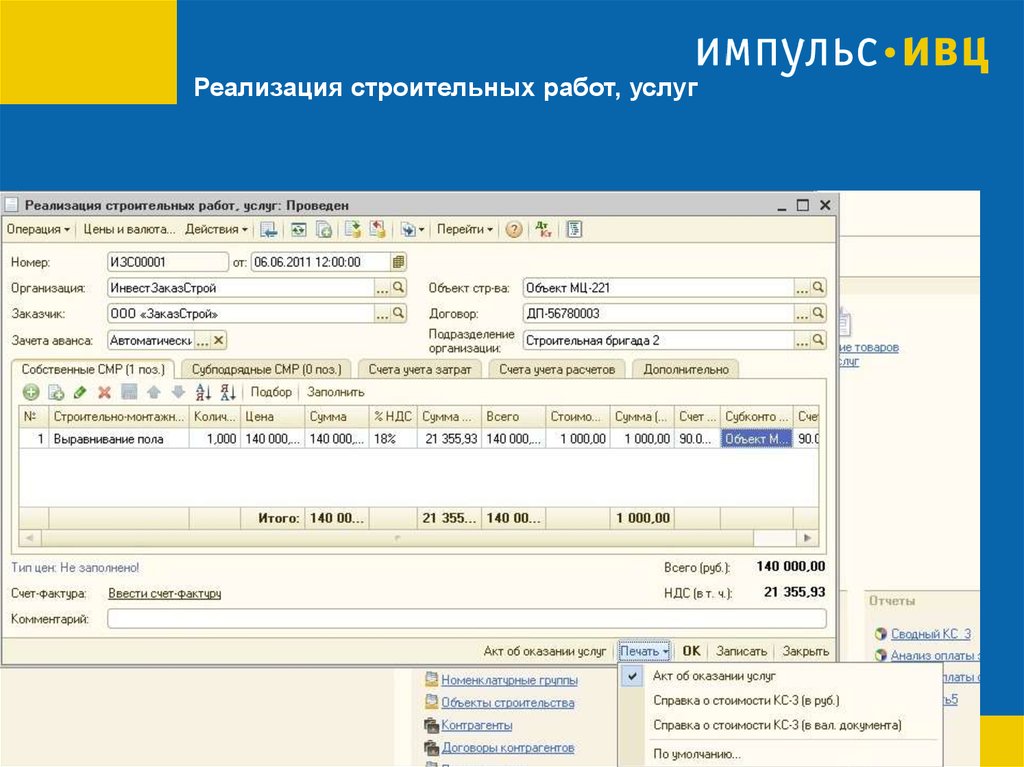
Task: Expand the Печать dropdown button
Action: pos(644,651)
